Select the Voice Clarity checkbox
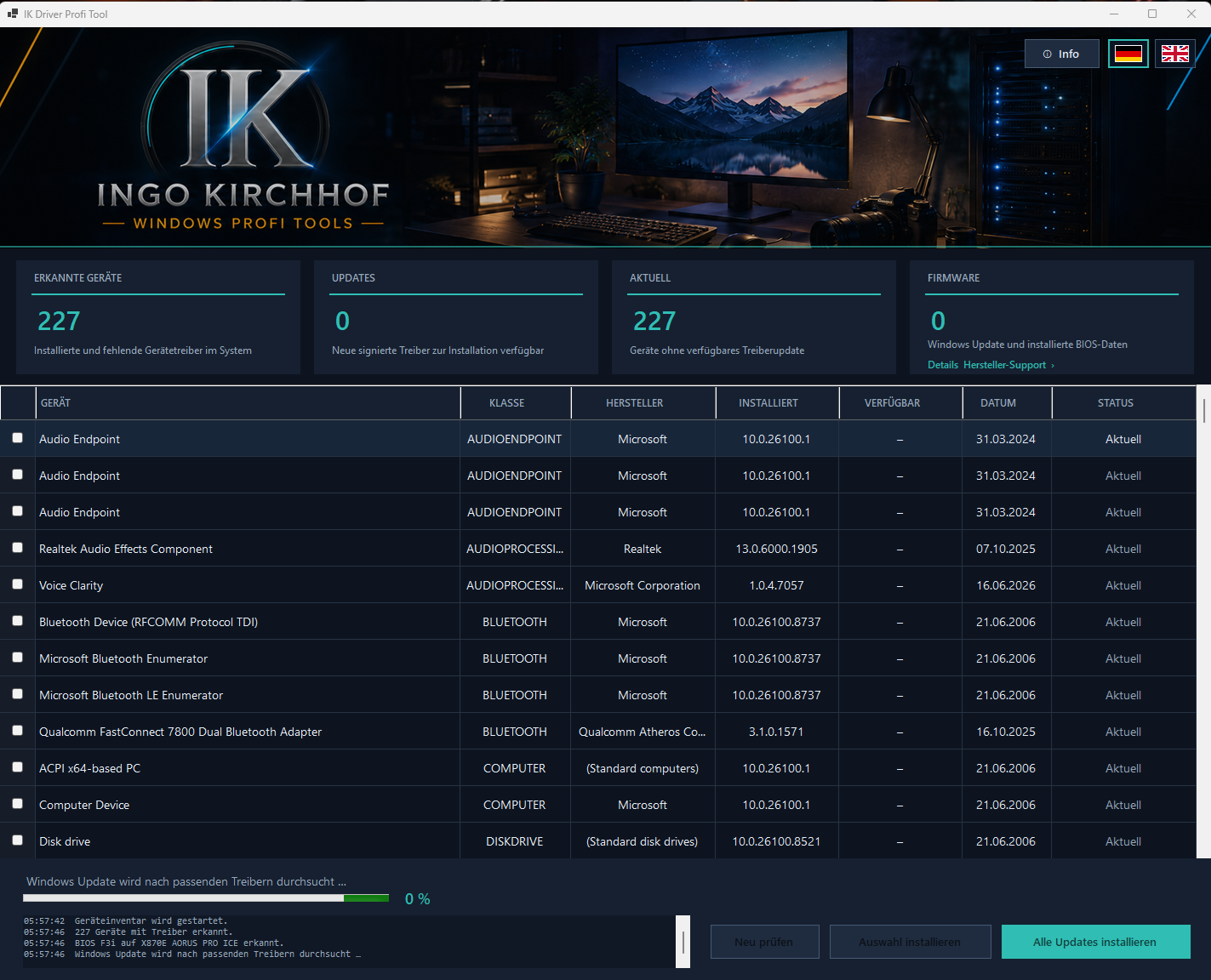The height and width of the screenshot is (980, 1211). coord(17,584)
